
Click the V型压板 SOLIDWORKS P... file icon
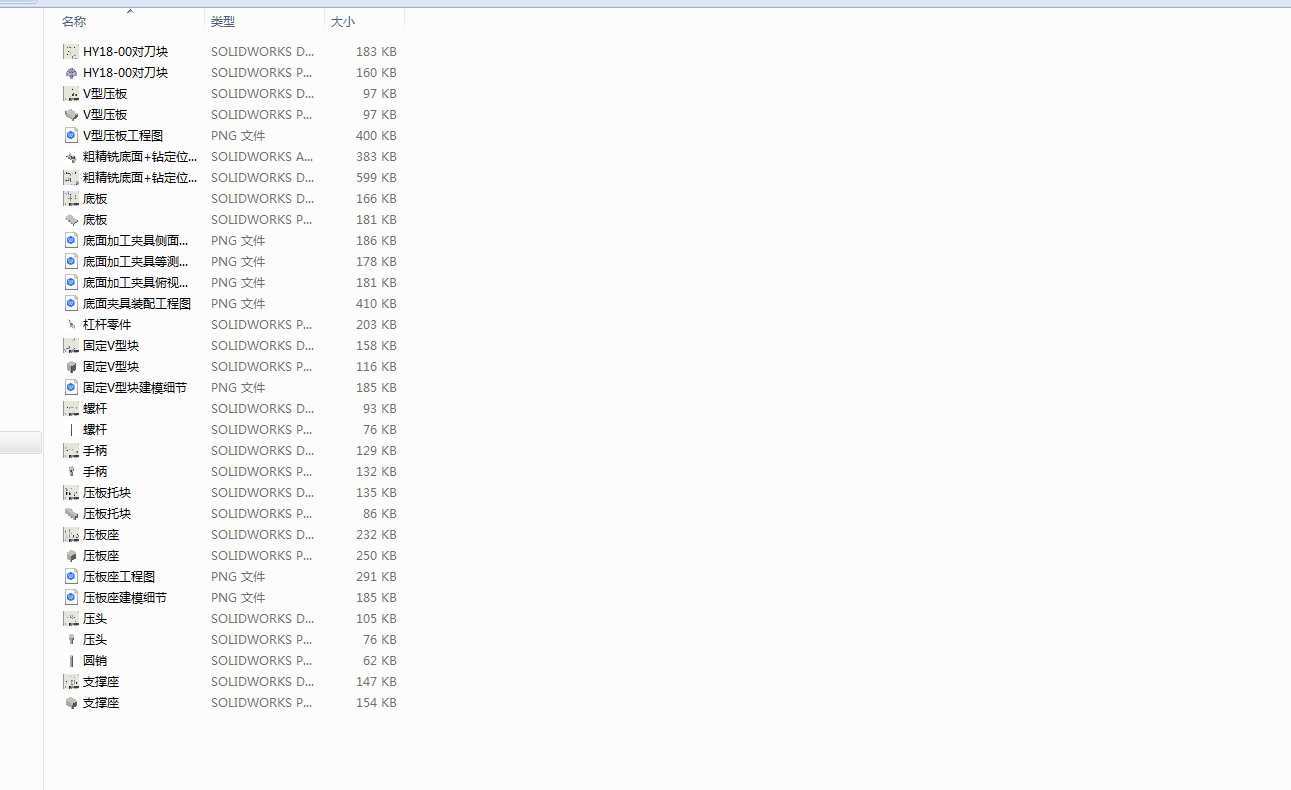point(71,114)
